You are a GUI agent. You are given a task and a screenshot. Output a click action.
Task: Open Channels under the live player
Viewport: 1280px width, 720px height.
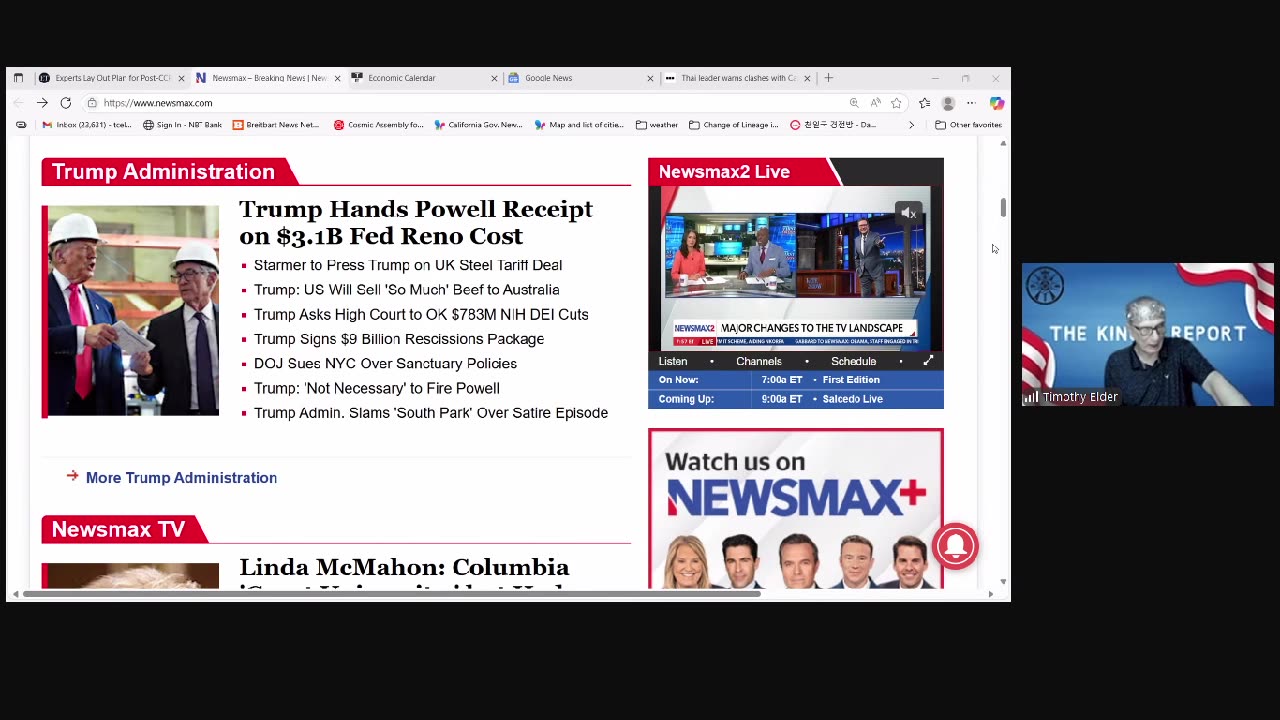click(759, 361)
